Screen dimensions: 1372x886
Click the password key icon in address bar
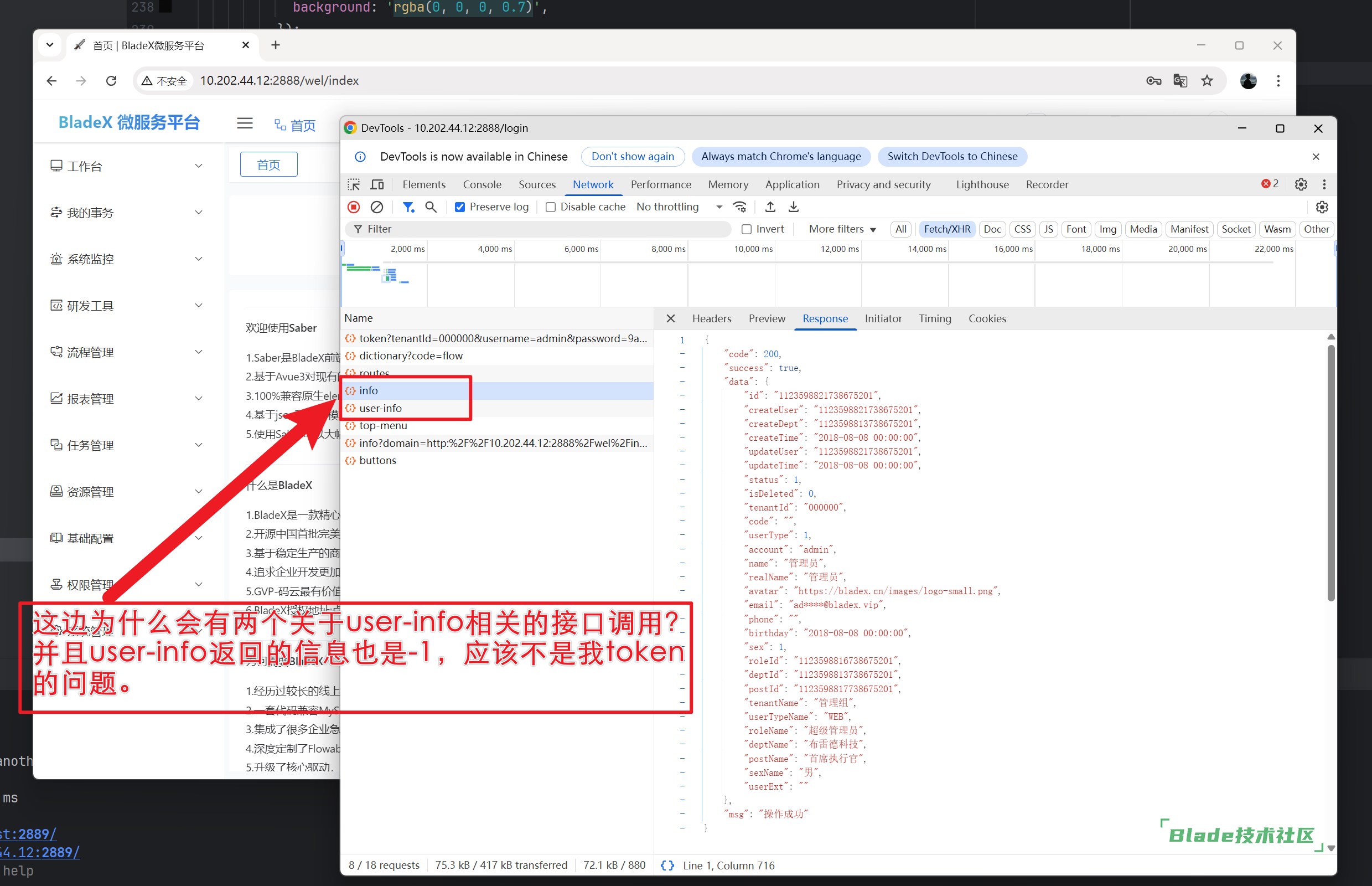click(1153, 81)
